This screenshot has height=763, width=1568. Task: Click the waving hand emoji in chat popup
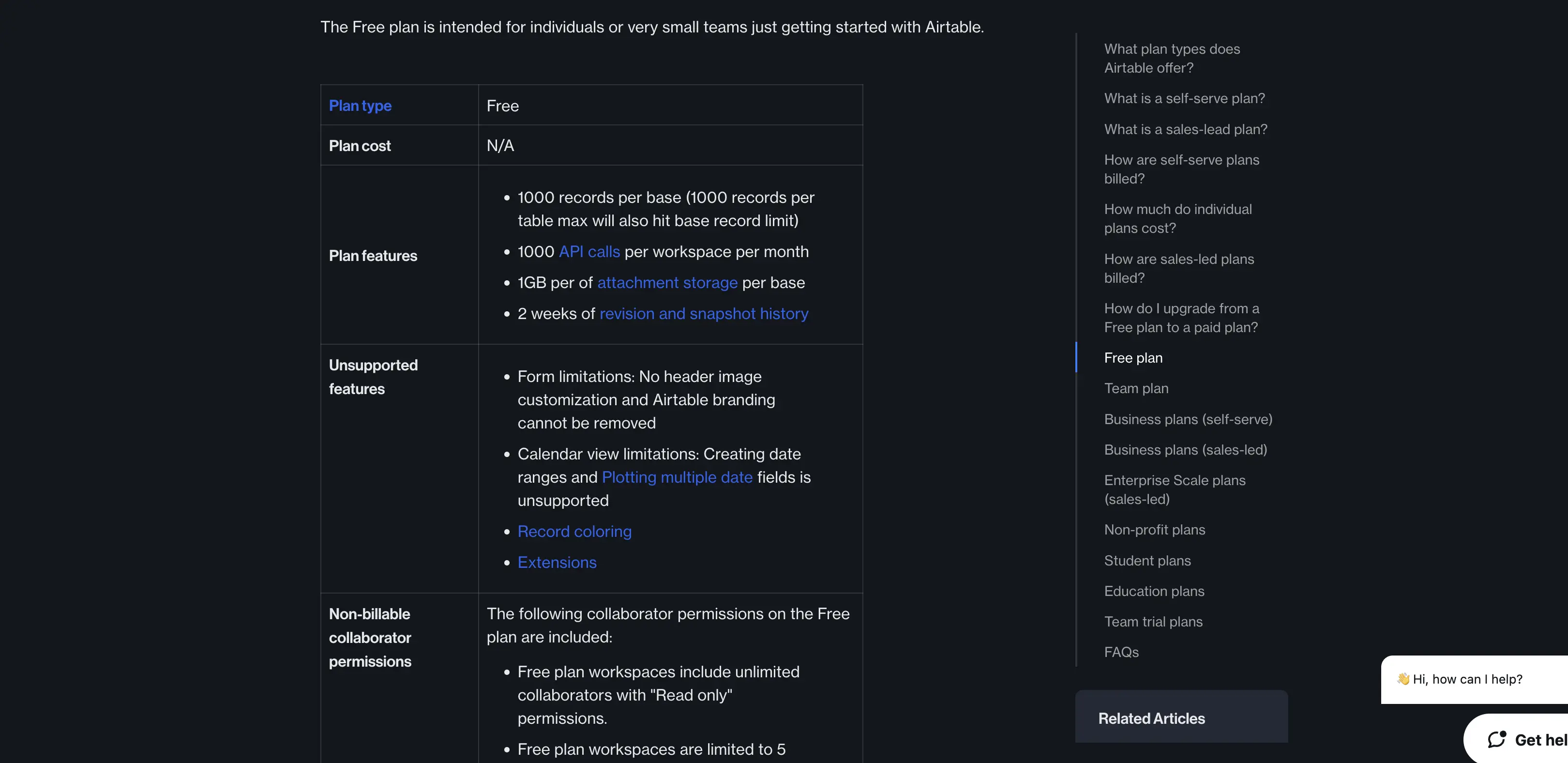click(1402, 678)
